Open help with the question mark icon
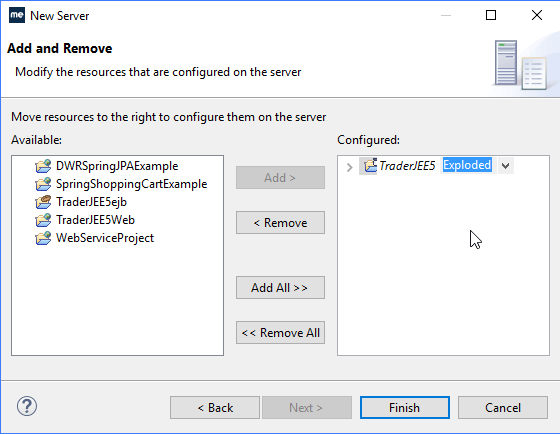Screen dimensions: 560x434 27,406
